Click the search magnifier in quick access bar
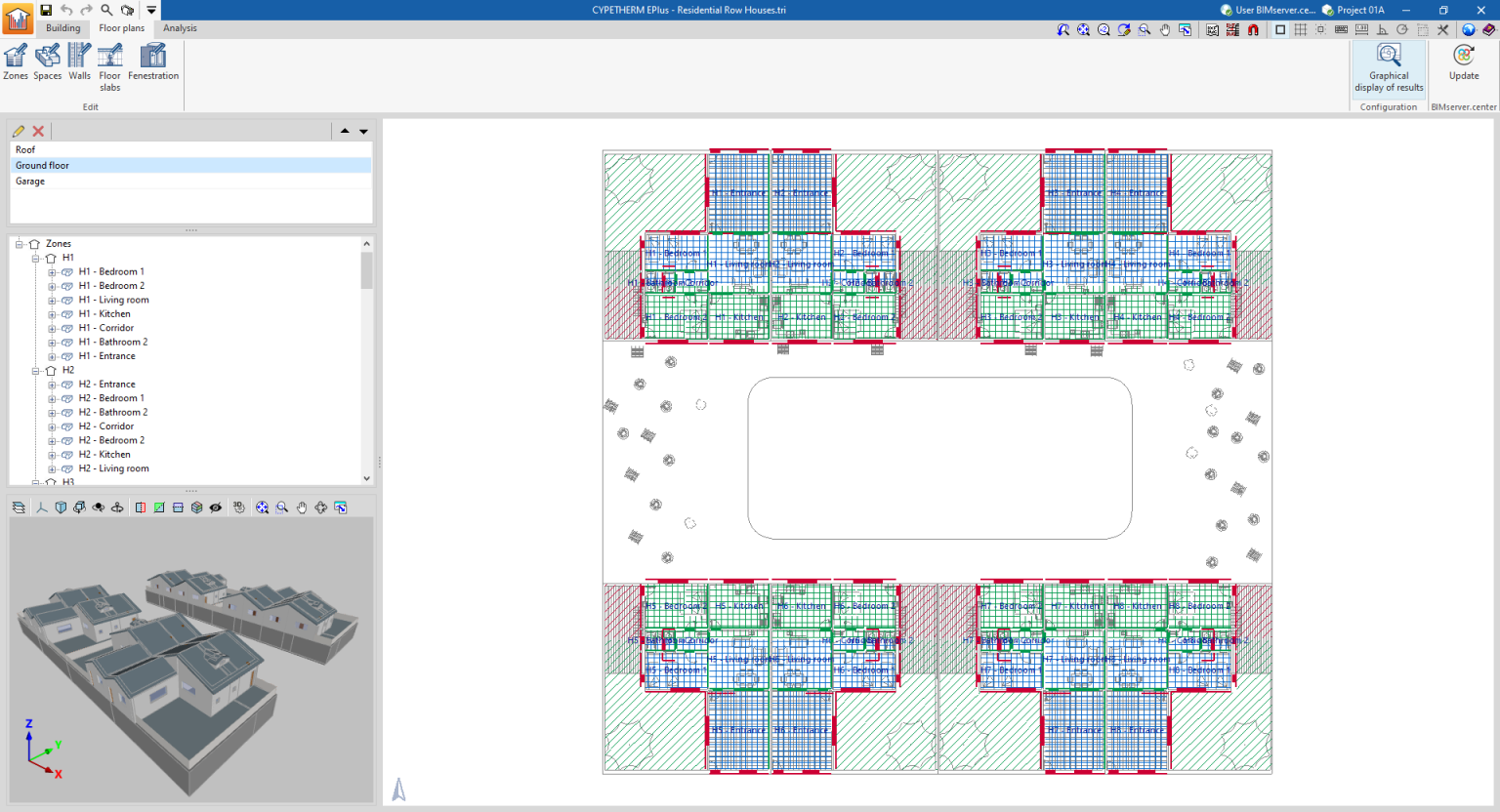Screen dimensions: 1500x812 106,10
